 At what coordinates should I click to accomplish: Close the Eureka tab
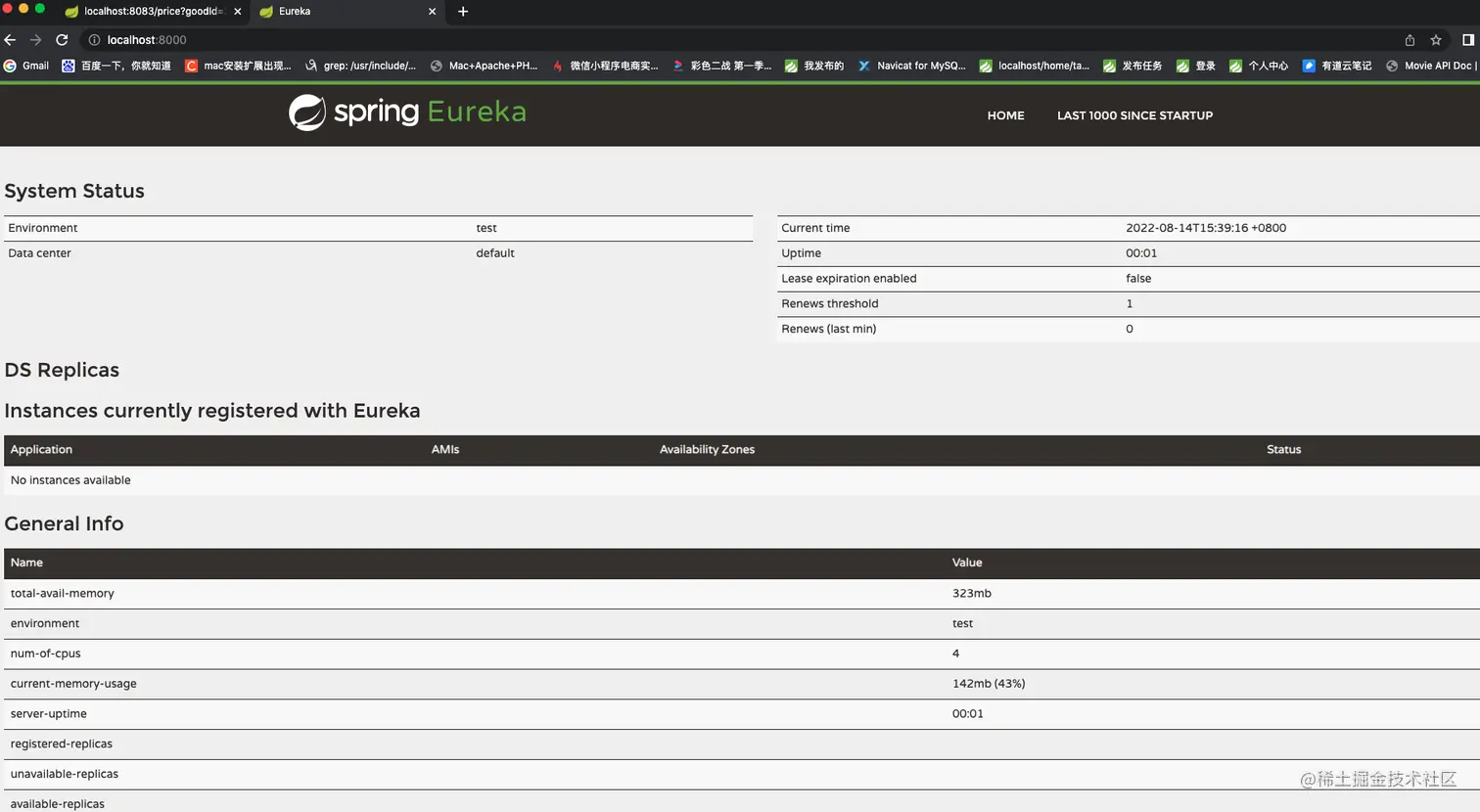433,12
